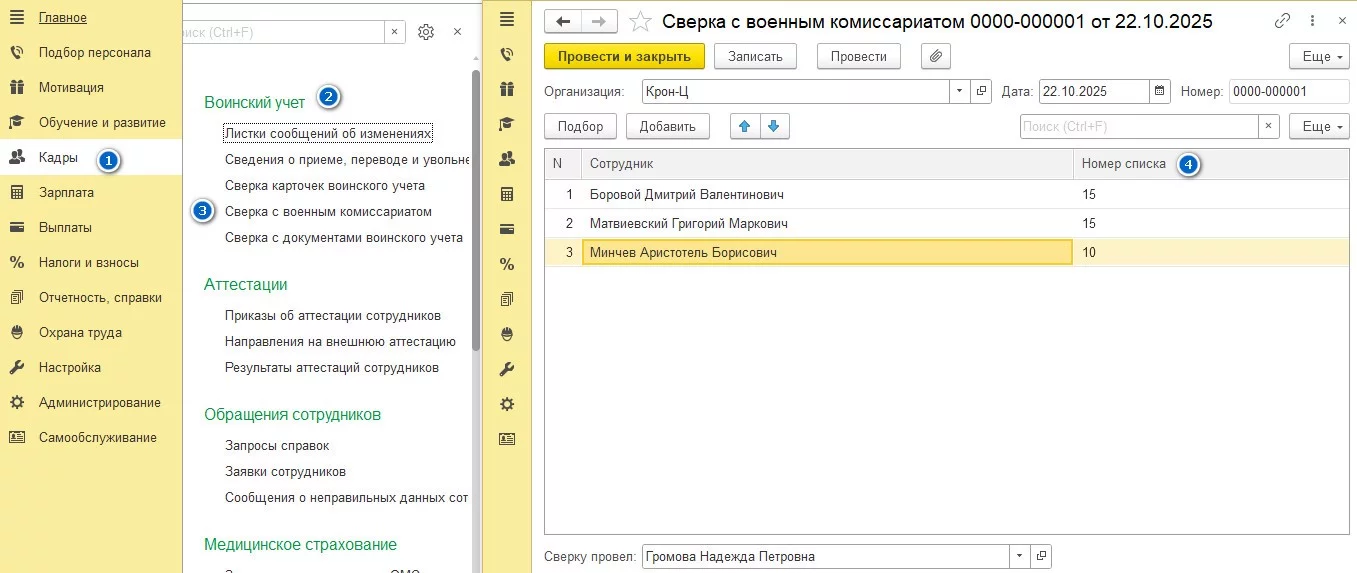Open the vertical three-dot menu near title
This screenshot has width=1357, height=573.
[1312, 21]
